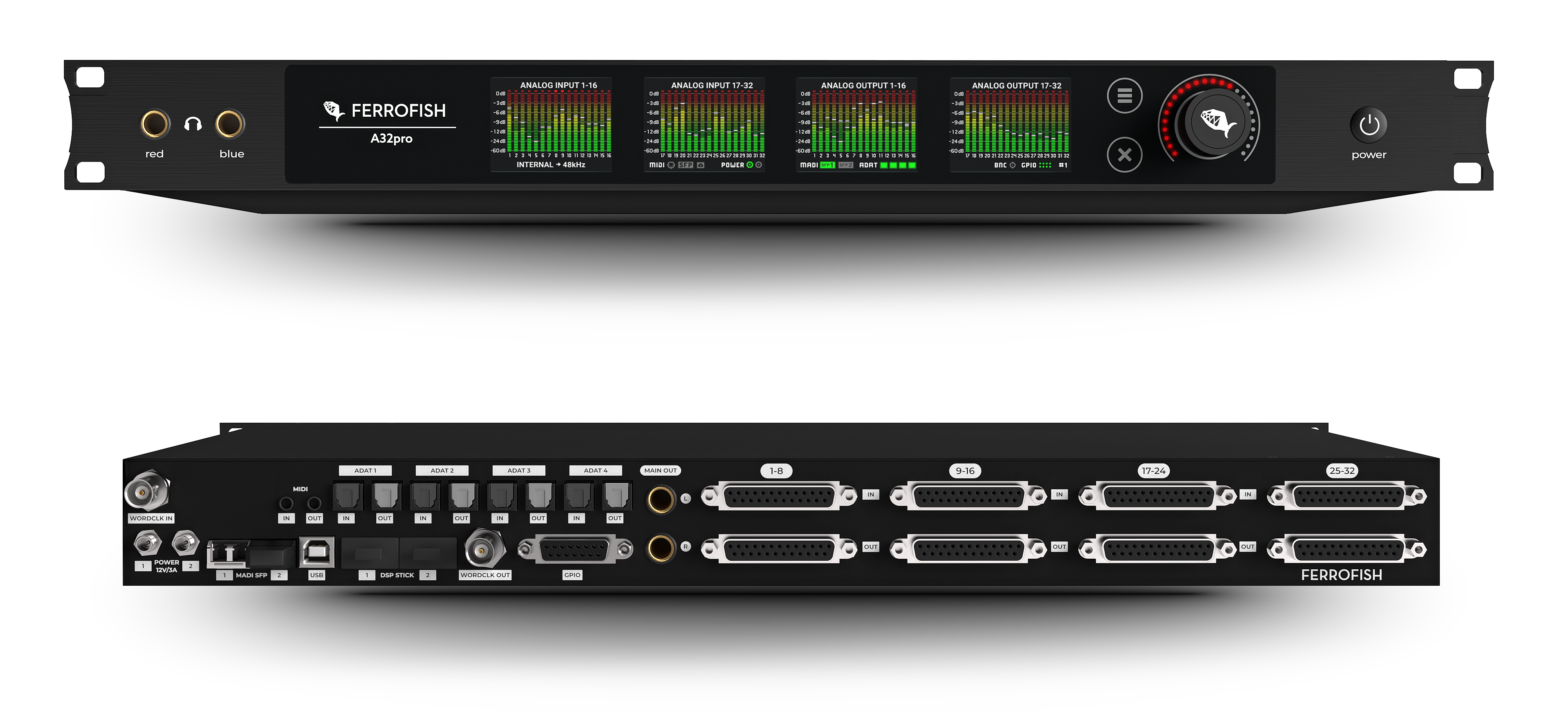Click the 25-32 channel group label
This screenshot has width=1568, height=726.
(1342, 471)
